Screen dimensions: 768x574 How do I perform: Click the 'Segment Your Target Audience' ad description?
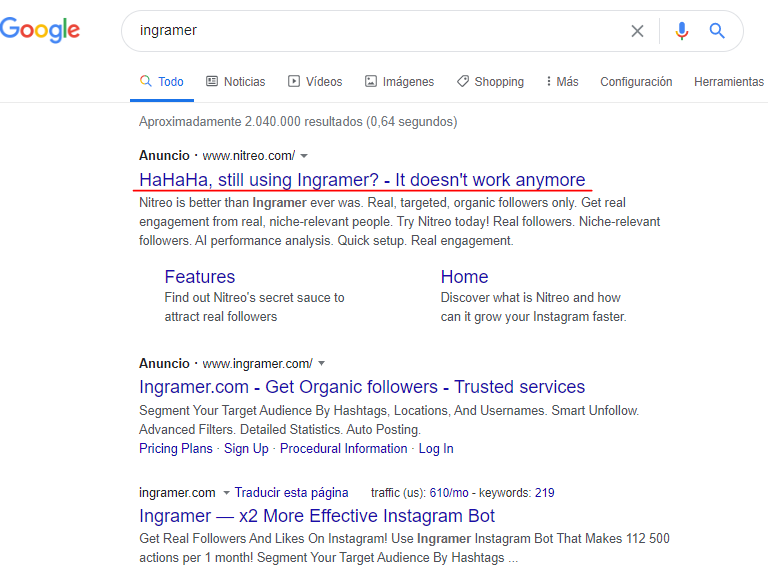click(x=389, y=420)
